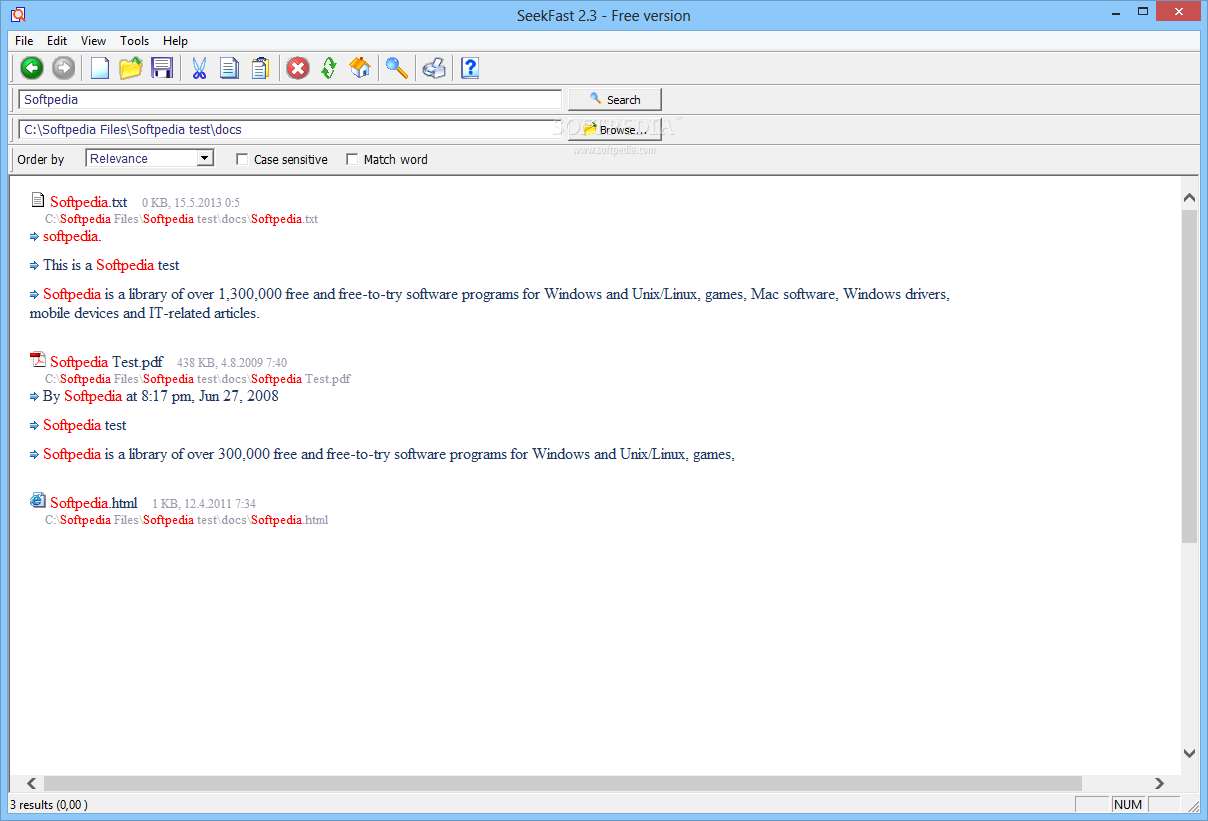
Task: Click blue arrow next to 'softpedia.' snippet
Action: (35, 237)
